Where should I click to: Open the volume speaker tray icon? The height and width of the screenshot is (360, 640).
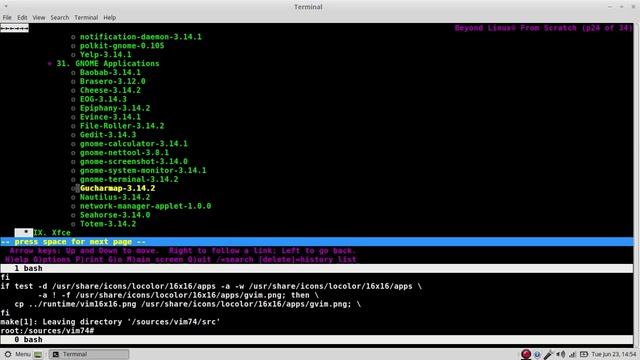point(561,354)
